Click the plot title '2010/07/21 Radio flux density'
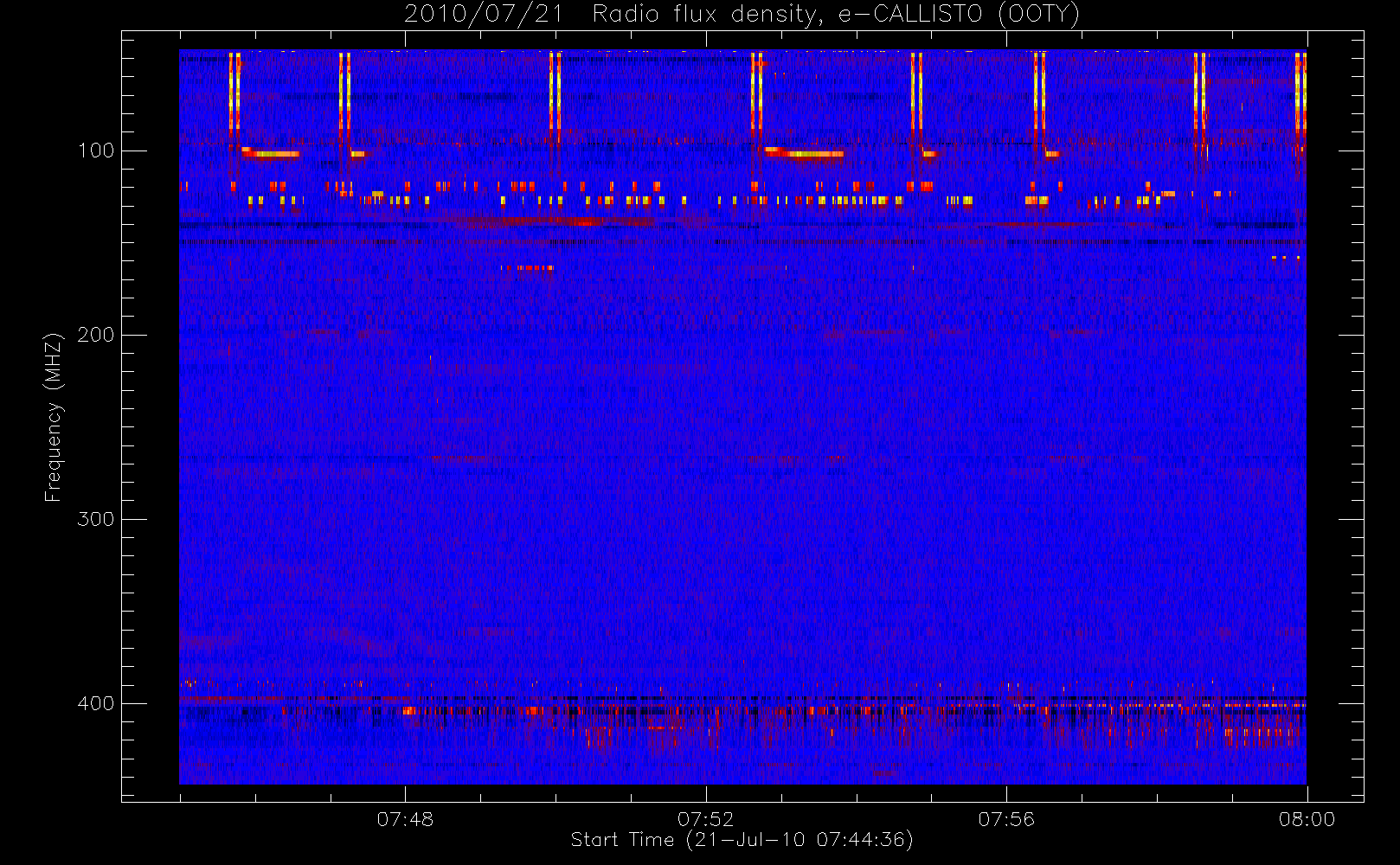 pyautogui.click(x=742, y=15)
